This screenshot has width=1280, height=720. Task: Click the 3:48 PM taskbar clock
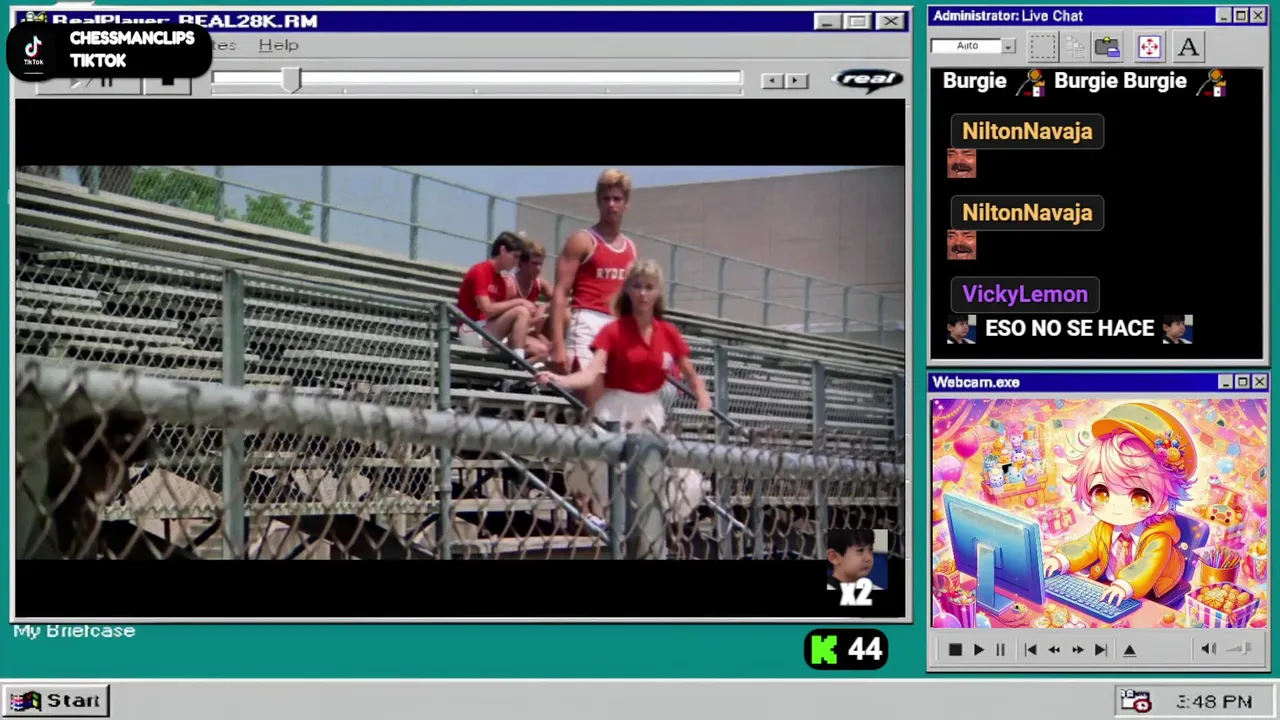coord(1213,702)
